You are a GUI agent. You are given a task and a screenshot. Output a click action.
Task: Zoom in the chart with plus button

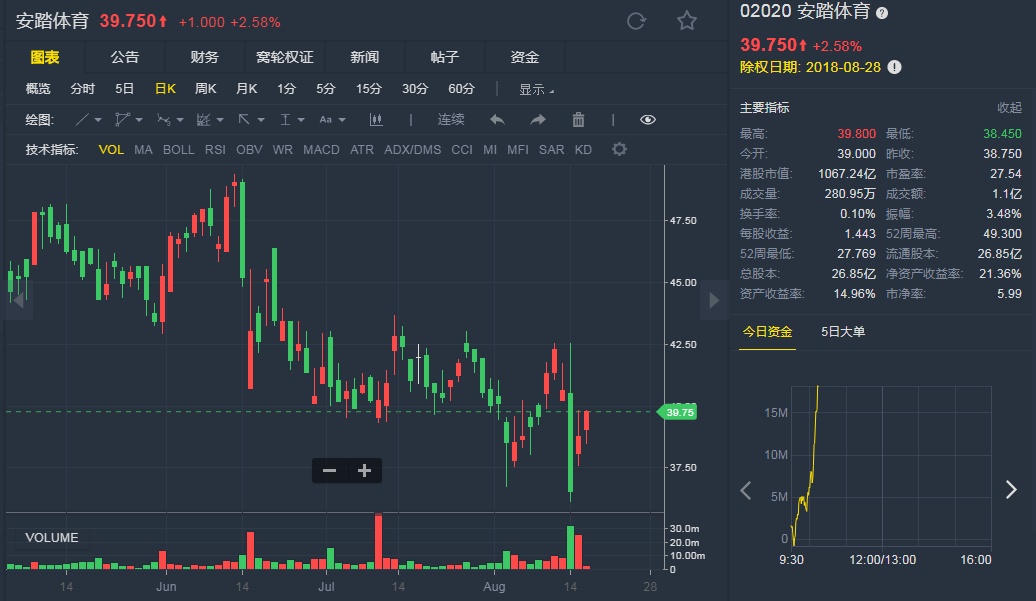[x=364, y=470]
